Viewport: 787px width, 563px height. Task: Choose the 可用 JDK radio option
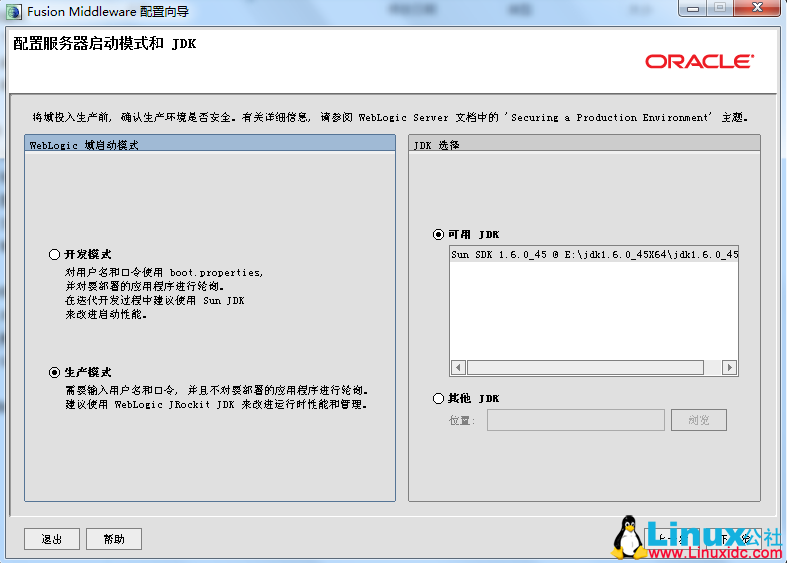[438, 234]
